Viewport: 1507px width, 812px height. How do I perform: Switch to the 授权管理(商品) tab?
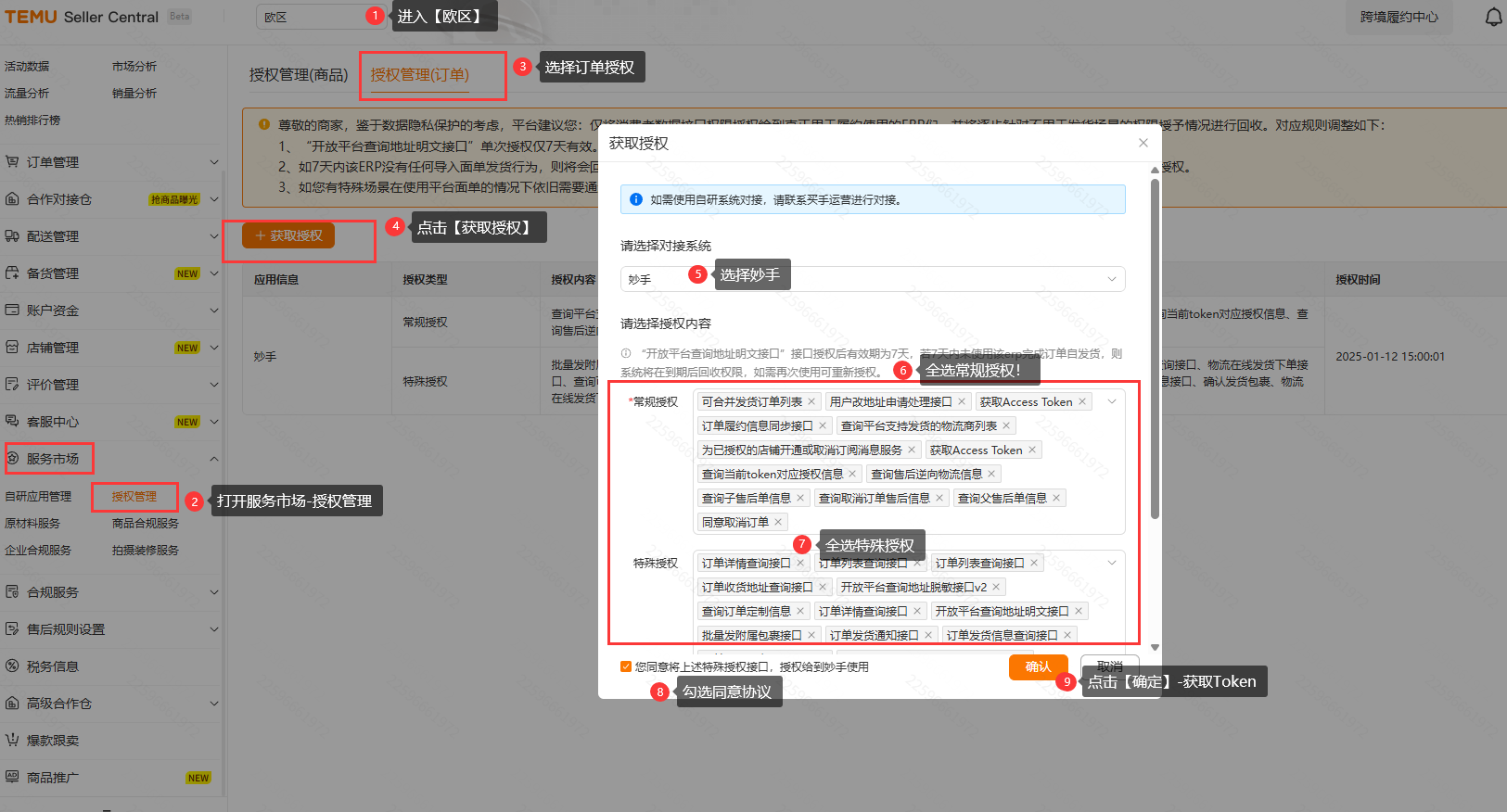tap(299, 75)
